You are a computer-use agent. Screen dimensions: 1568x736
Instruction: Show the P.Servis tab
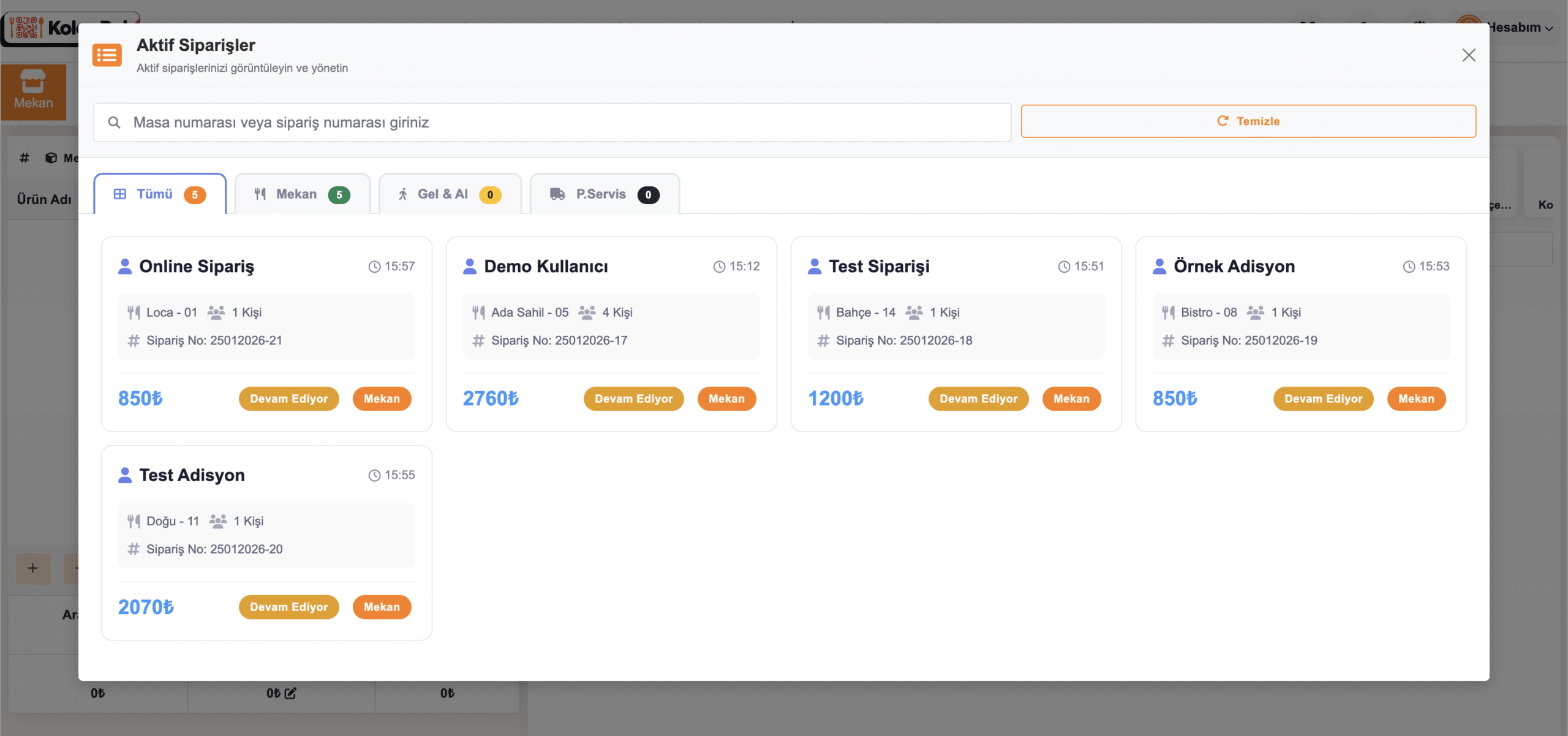tap(605, 194)
